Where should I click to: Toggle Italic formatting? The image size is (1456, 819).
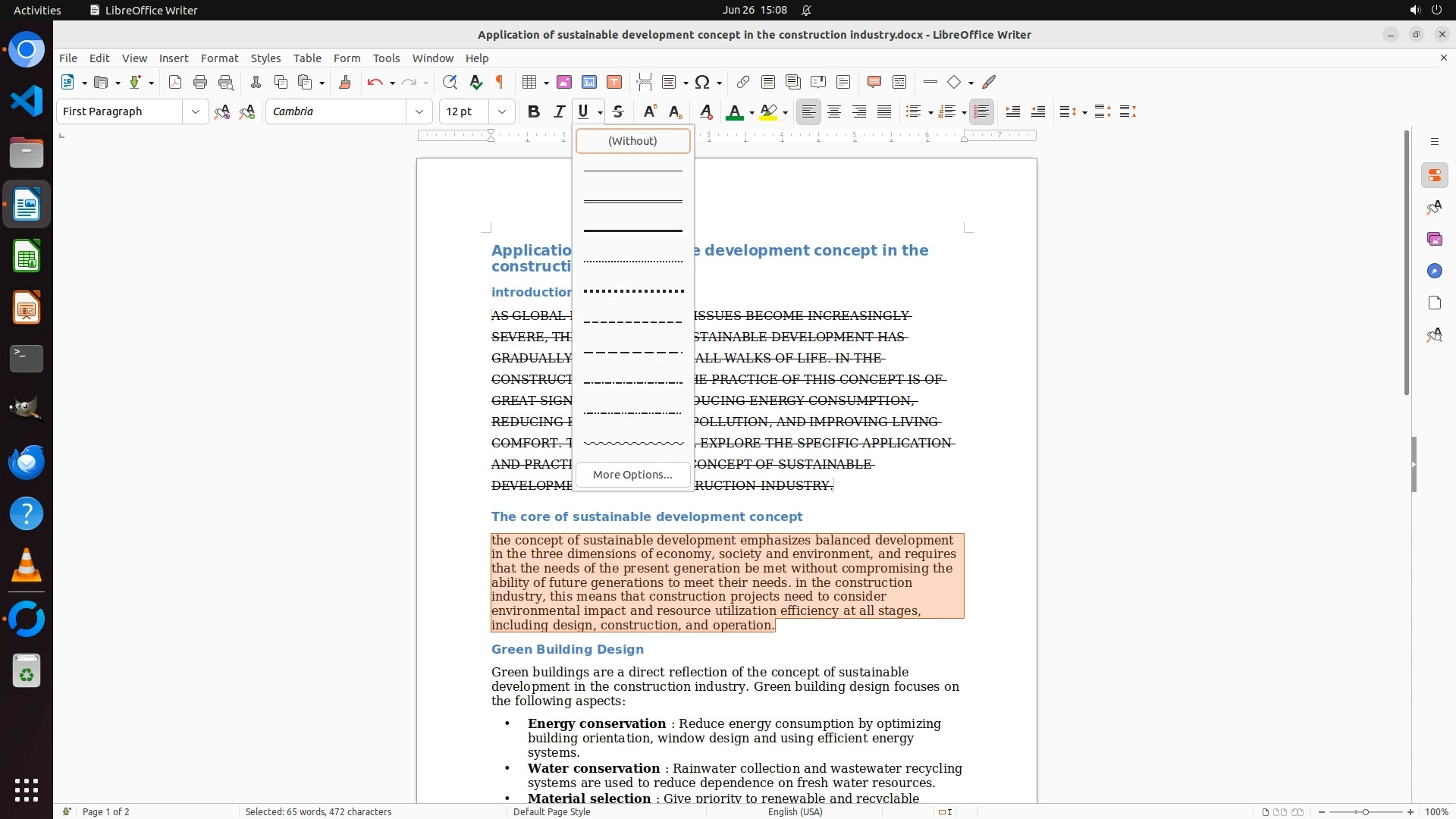(x=559, y=112)
